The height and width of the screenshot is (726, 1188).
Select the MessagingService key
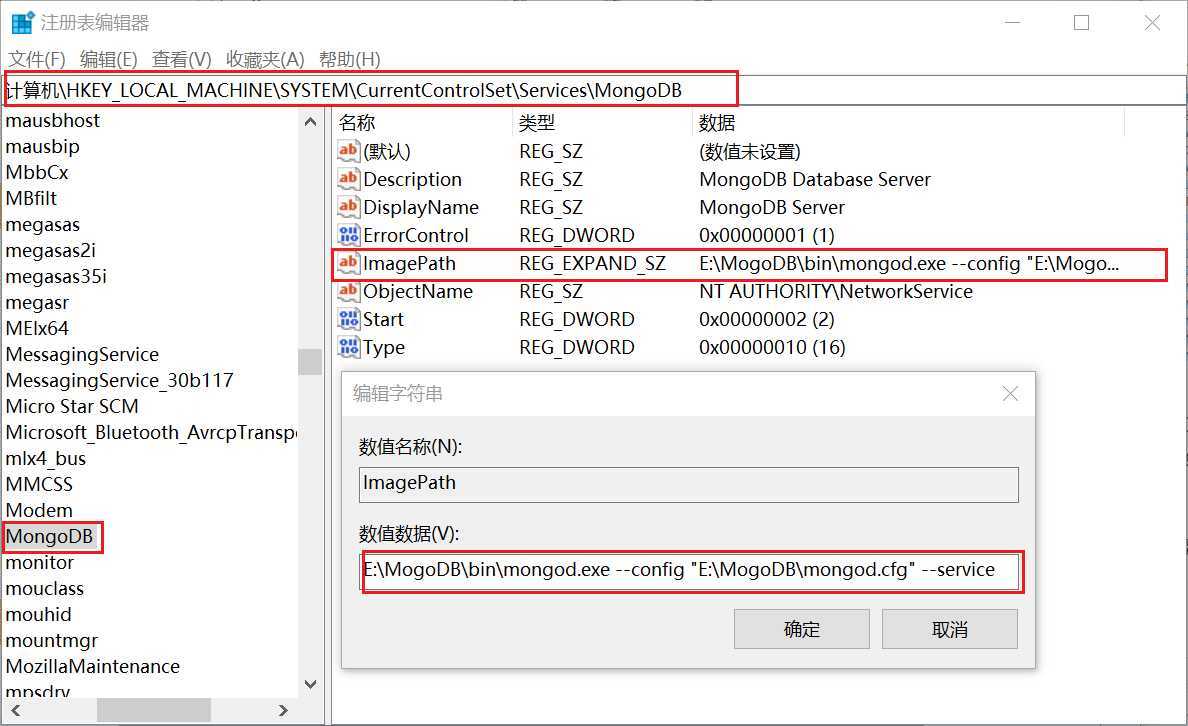82,355
